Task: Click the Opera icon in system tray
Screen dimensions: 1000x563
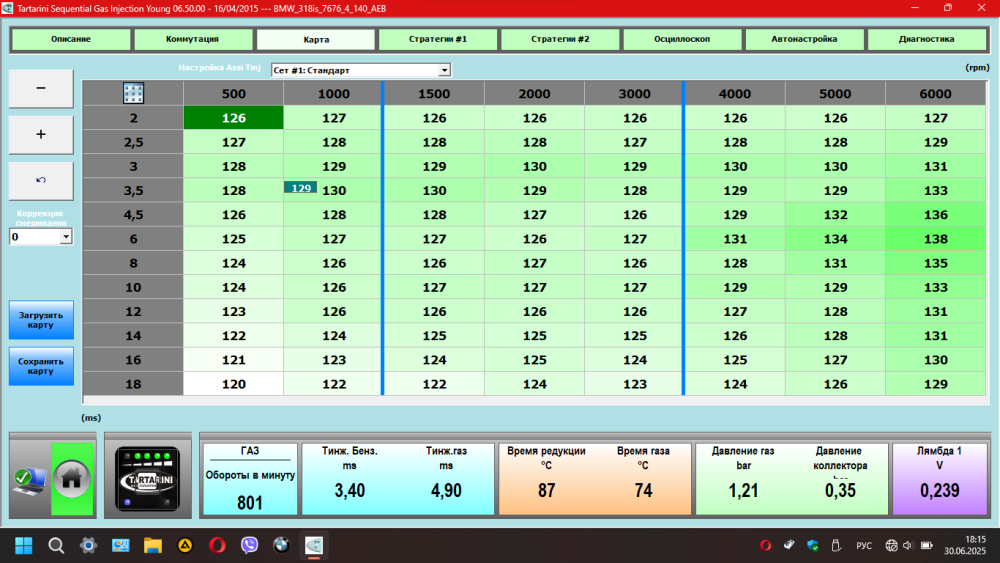Action: 766,545
